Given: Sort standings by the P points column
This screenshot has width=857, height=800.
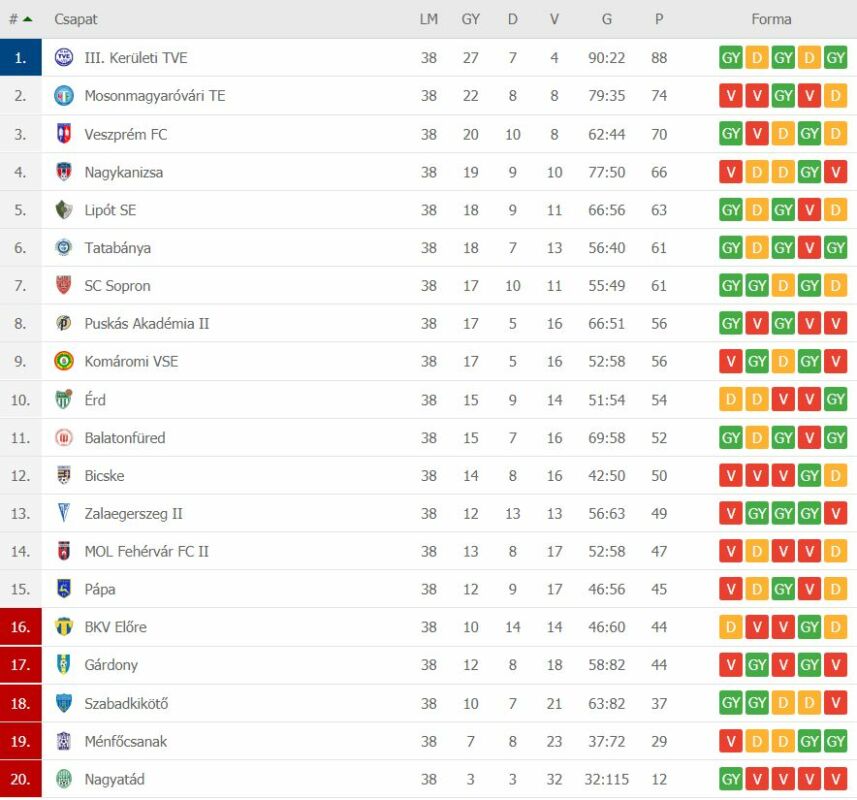Looking at the screenshot, I should [x=659, y=19].
